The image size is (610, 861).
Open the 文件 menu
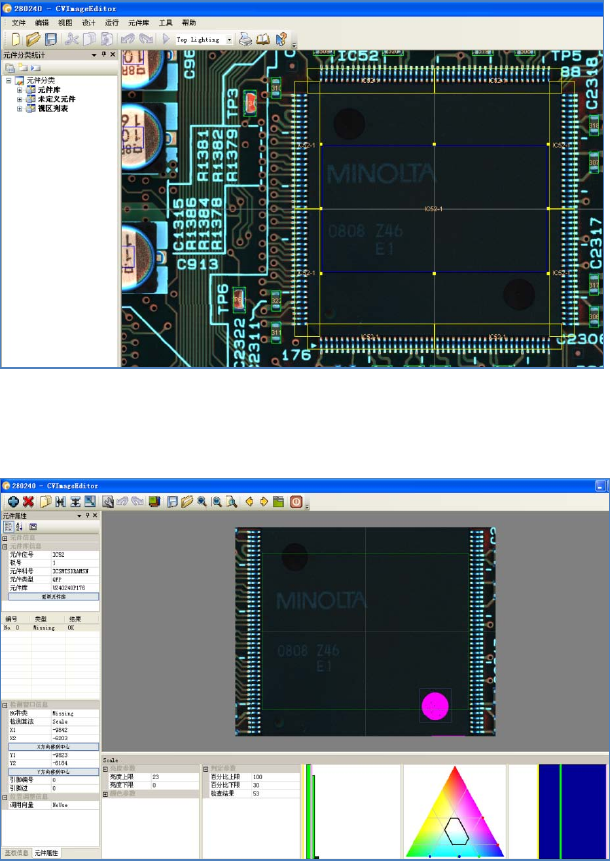point(19,23)
